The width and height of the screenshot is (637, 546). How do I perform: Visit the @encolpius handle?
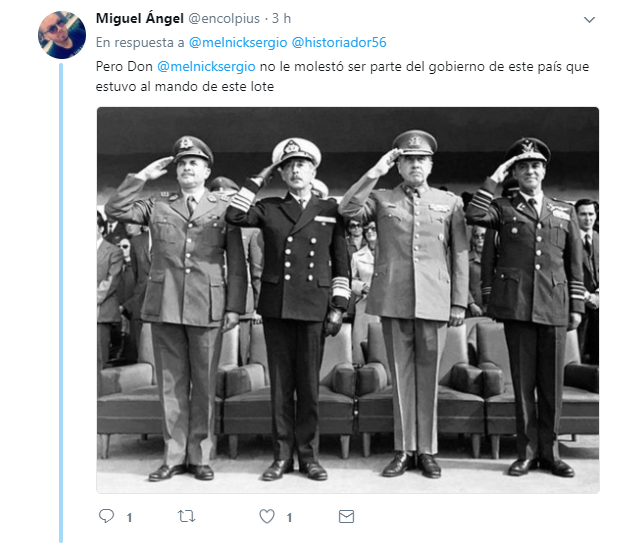click(x=224, y=19)
